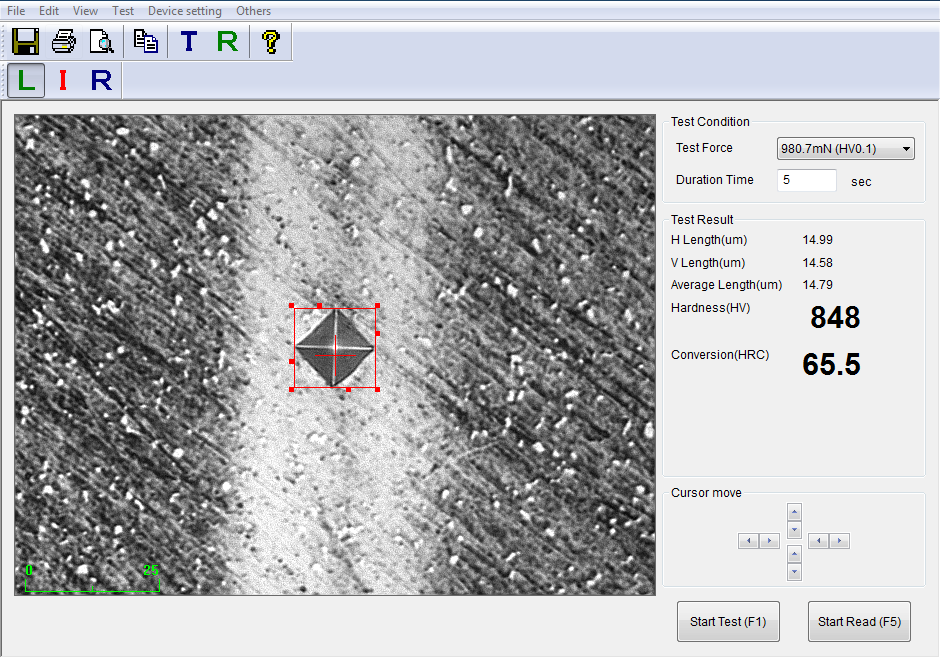Click the green R toolbar icon
The height and width of the screenshot is (657, 940).
coord(227,41)
